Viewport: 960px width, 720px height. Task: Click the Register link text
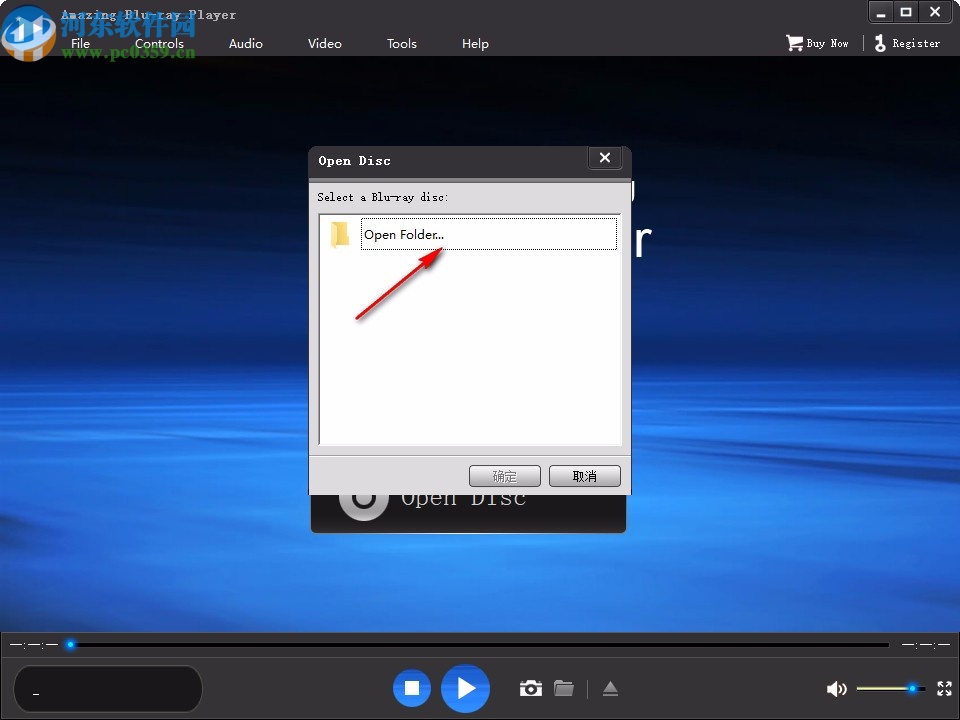[x=916, y=43]
